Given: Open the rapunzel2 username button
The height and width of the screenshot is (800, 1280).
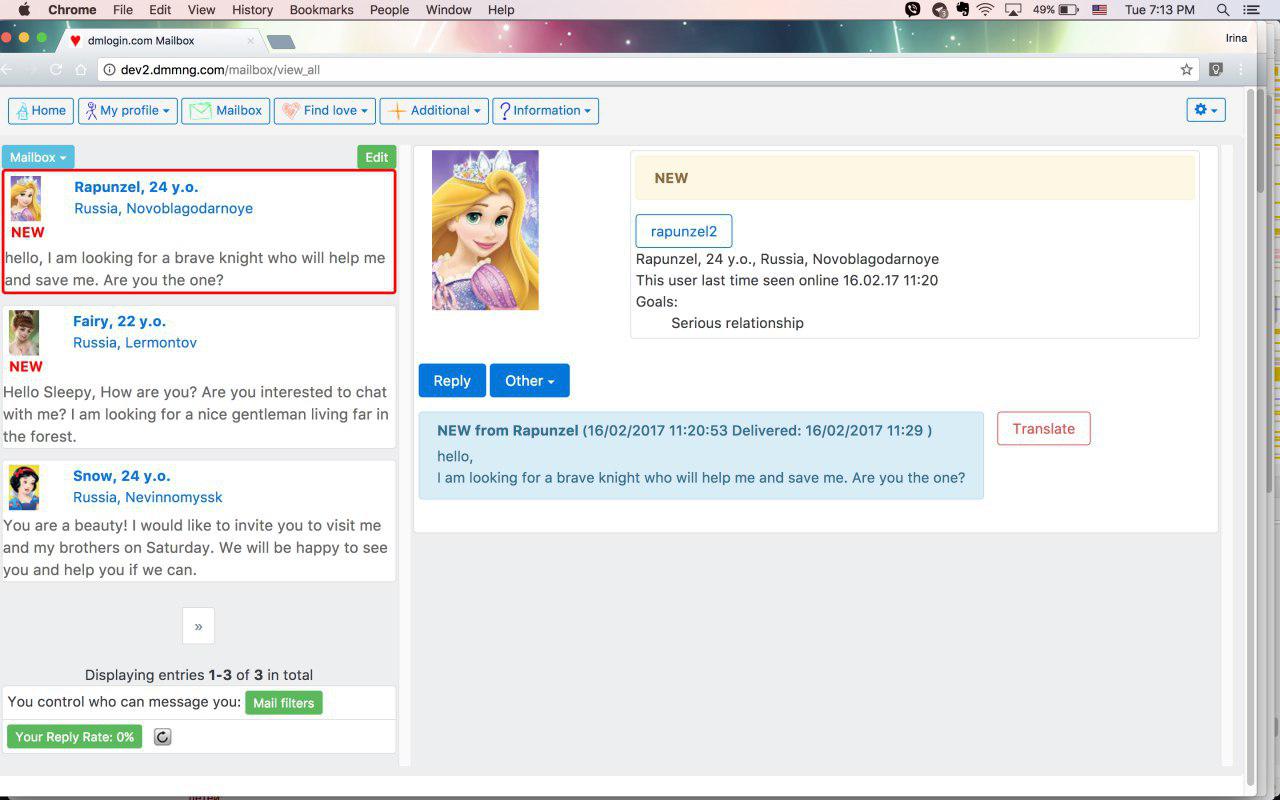Looking at the screenshot, I should (684, 231).
